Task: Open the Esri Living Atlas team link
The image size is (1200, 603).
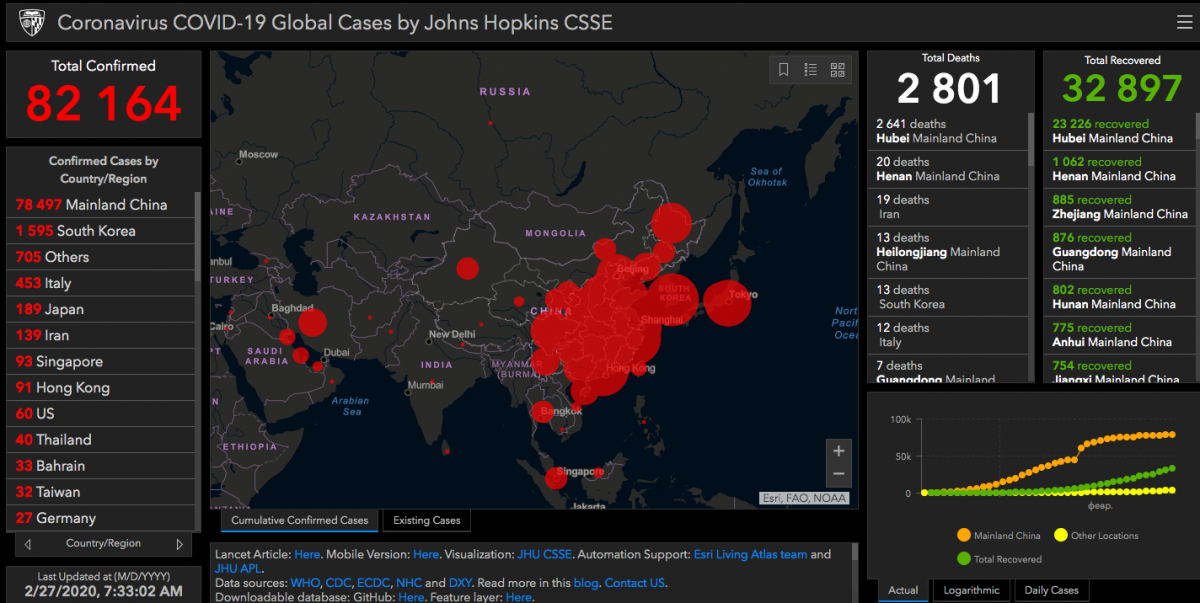Action: click(750, 554)
